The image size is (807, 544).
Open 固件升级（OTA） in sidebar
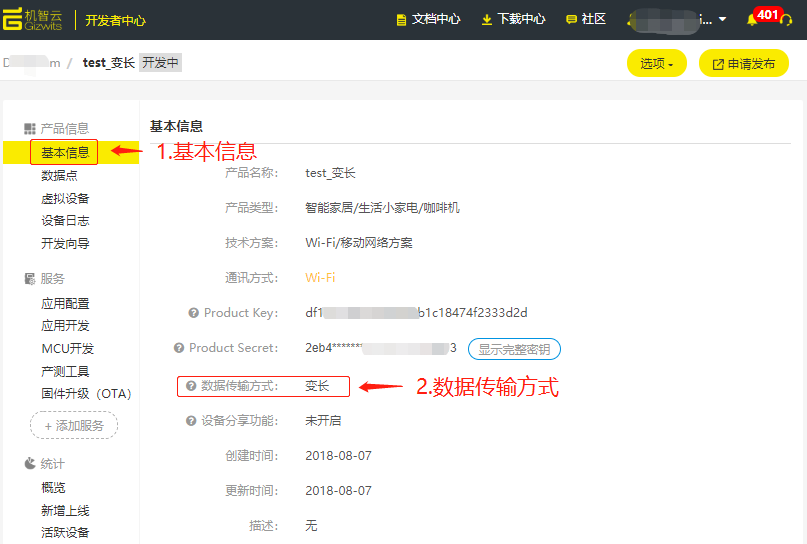pos(86,394)
